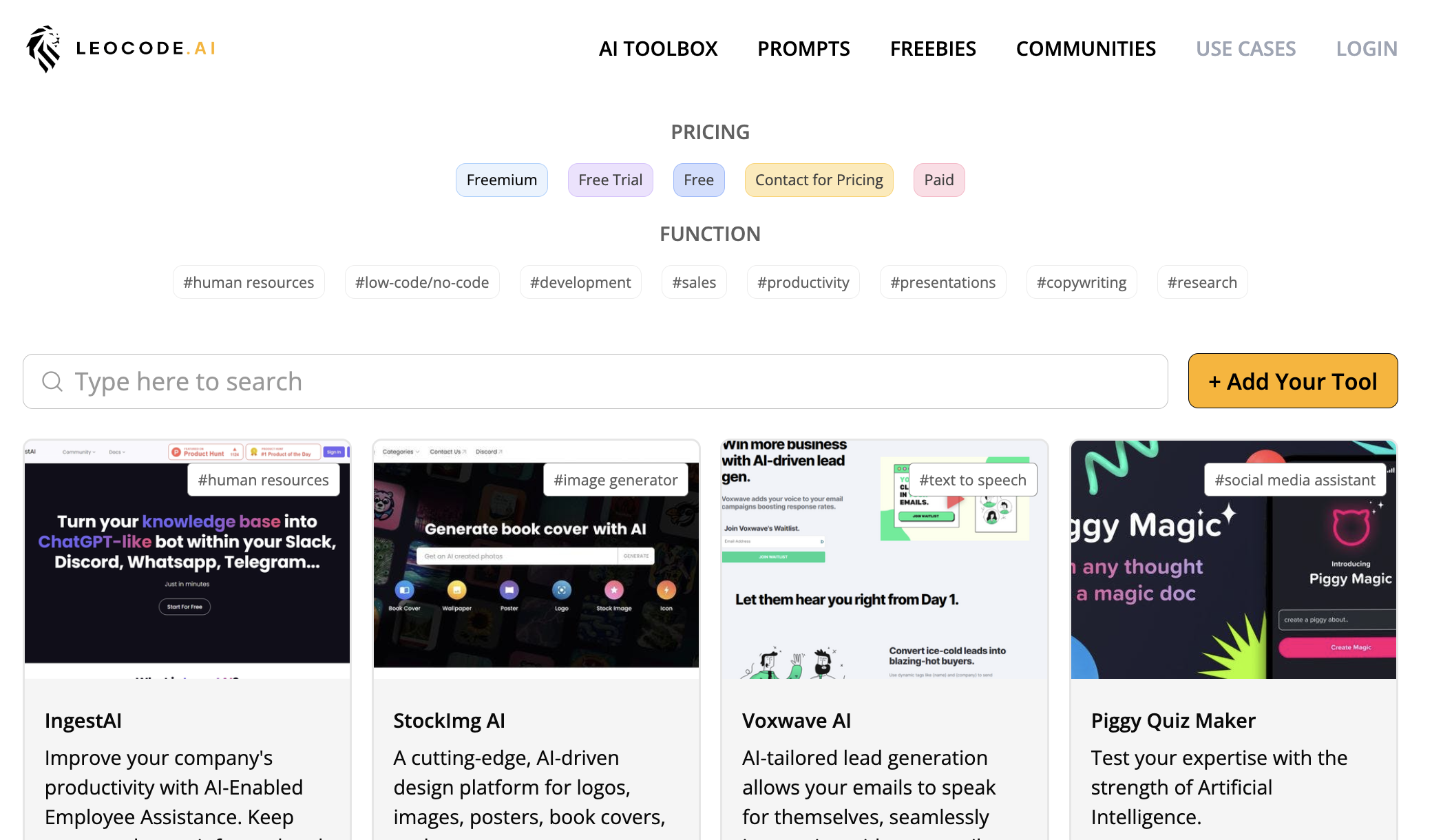
Task: Open the Use Cases page
Action: pos(1245,49)
